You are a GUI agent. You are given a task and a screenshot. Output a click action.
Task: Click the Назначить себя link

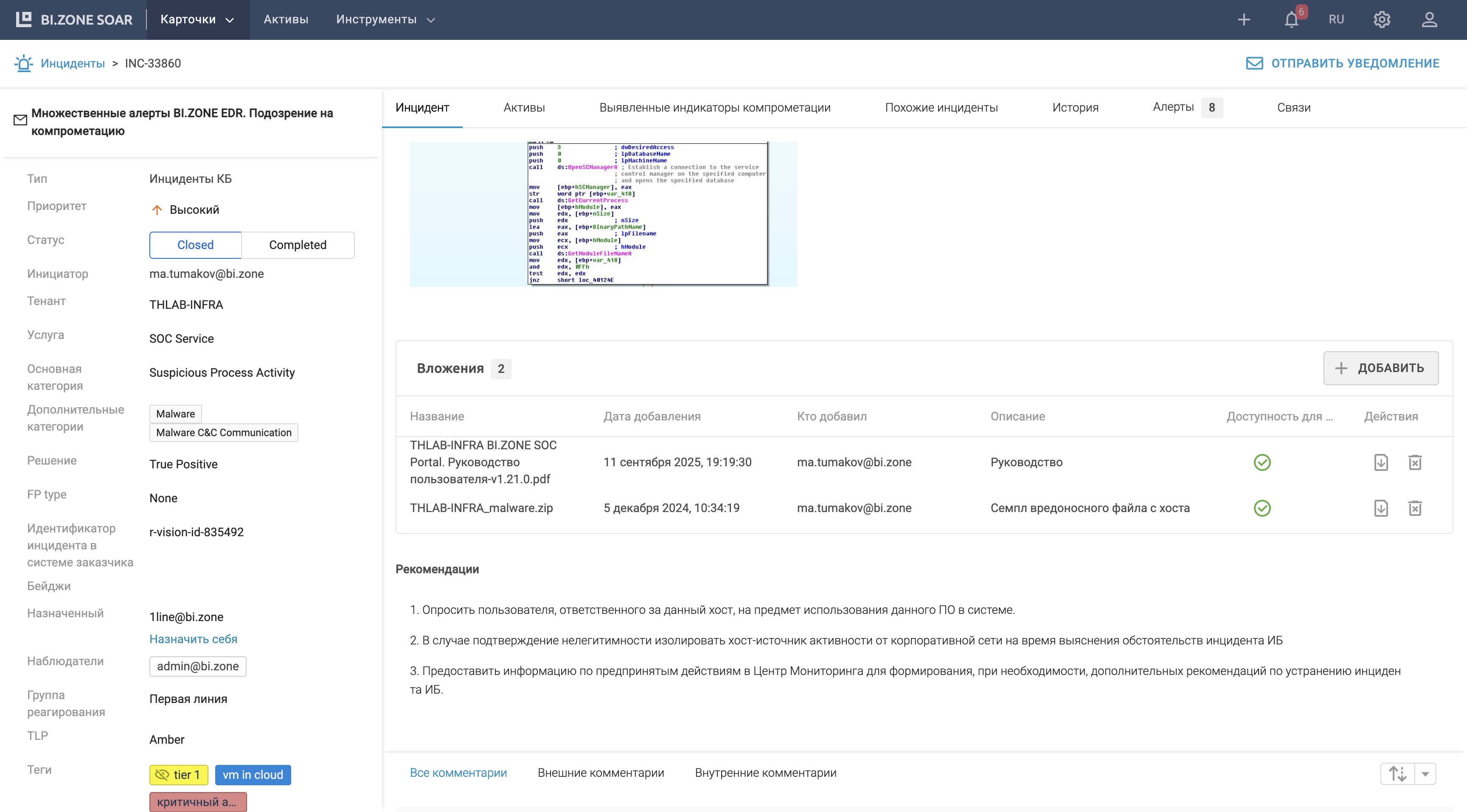coord(193,639)
